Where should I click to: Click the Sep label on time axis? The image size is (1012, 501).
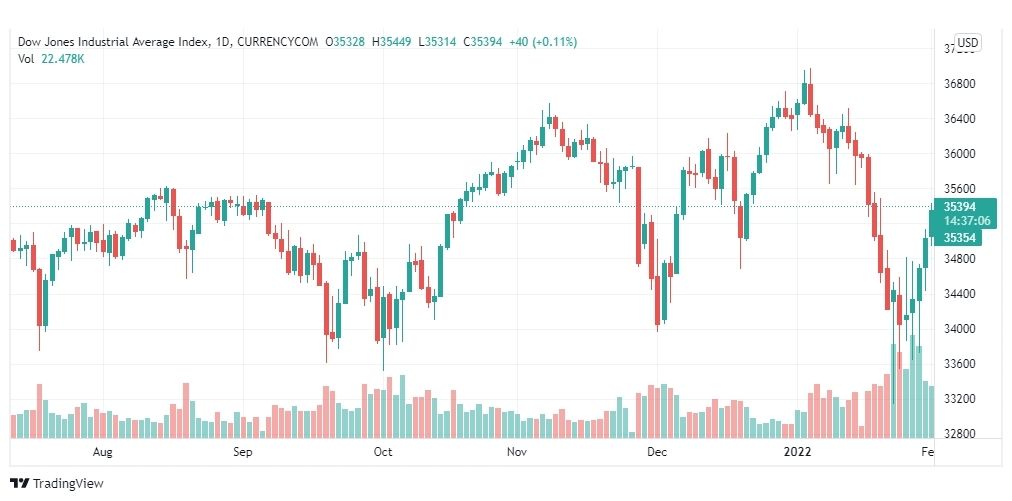(243, 452)
